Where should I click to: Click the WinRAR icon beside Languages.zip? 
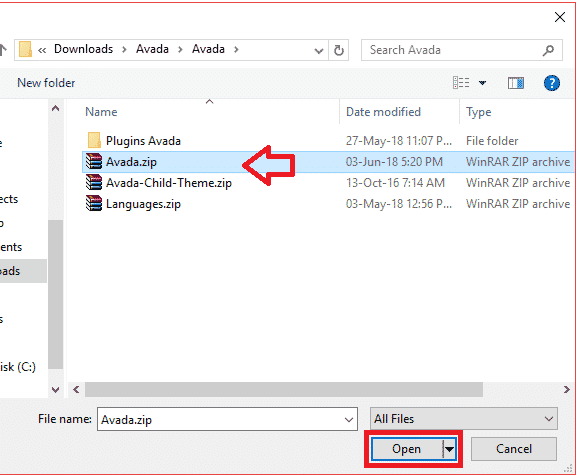[x=93, y=204]
